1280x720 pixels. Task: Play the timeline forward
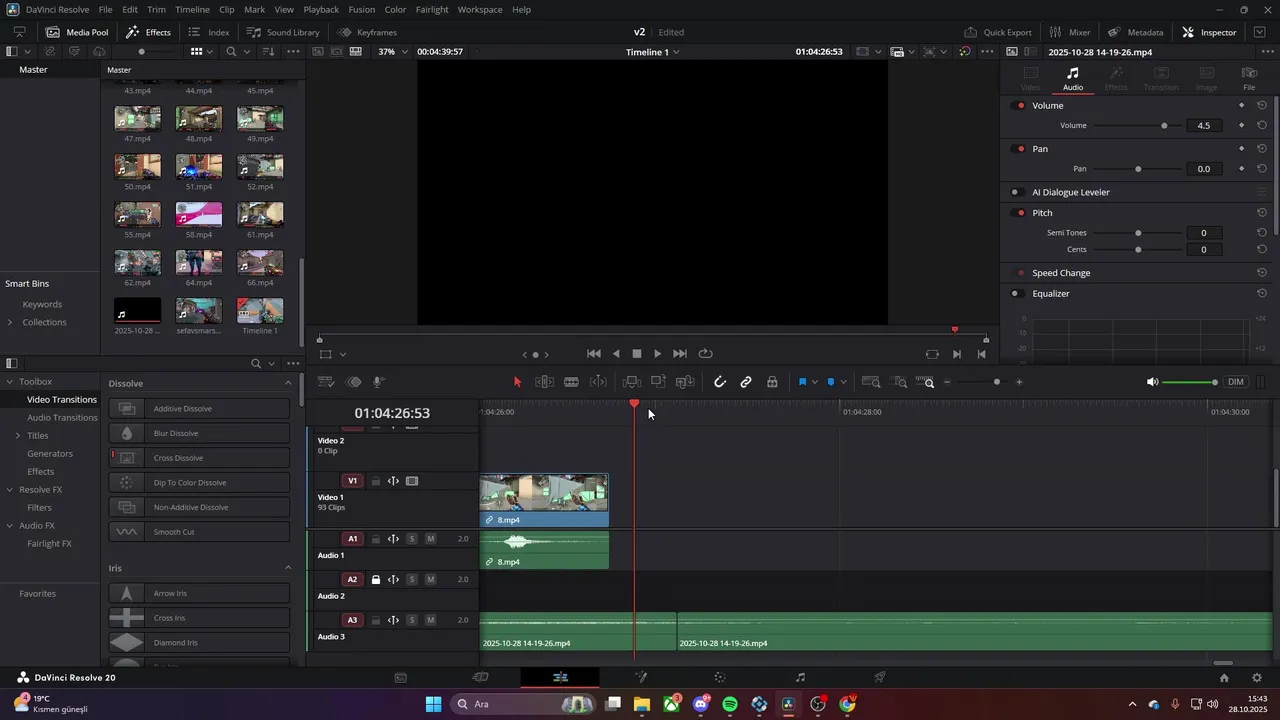tap(657, 354)
